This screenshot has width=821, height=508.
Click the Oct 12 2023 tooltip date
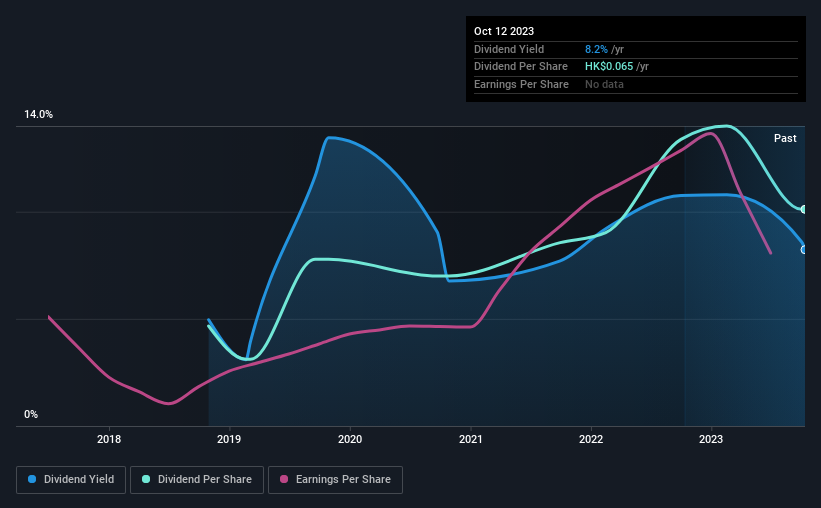(504, 31)
